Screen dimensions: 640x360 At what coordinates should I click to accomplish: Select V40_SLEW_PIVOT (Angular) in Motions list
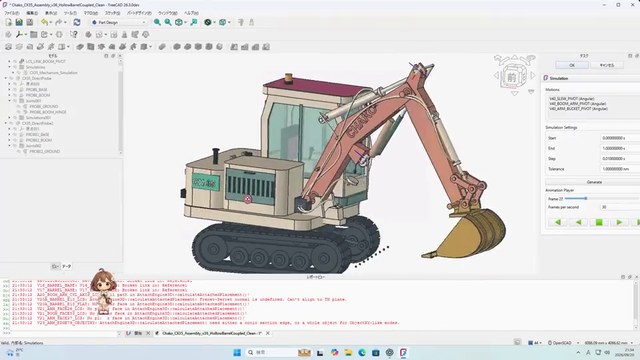[571, 99]
